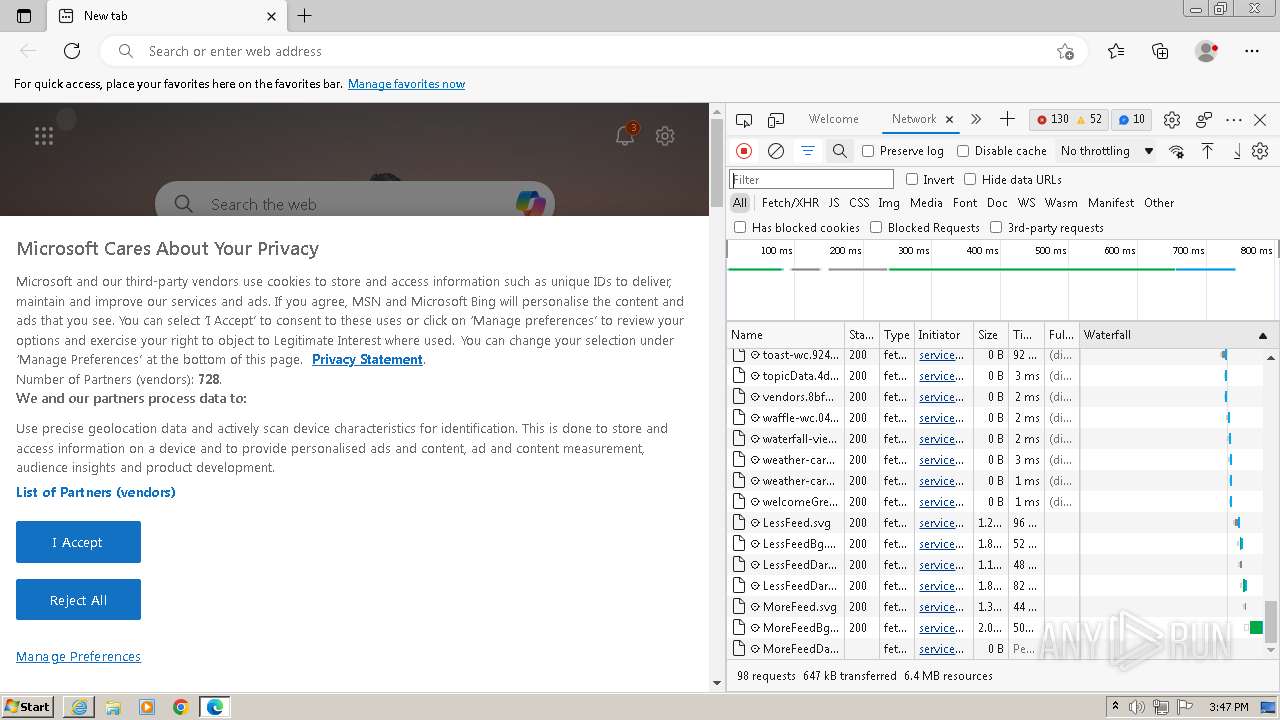1280x720 pixels.
Task: Focus the network Filter input
Action: (x=811, y=179)
